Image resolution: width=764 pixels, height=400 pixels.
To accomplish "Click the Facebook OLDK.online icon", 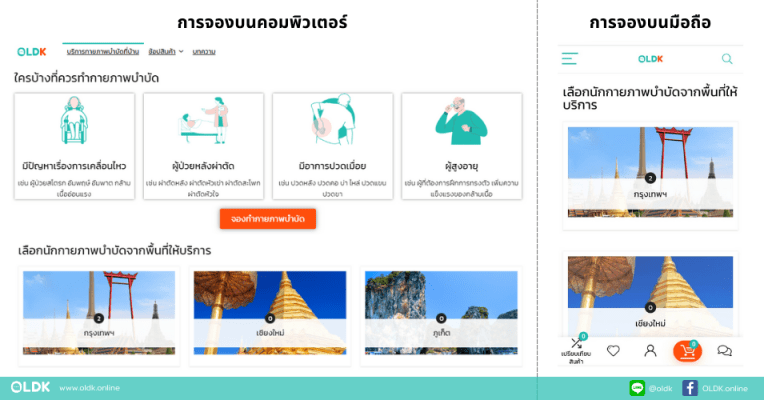I will (x=689, y=388).
